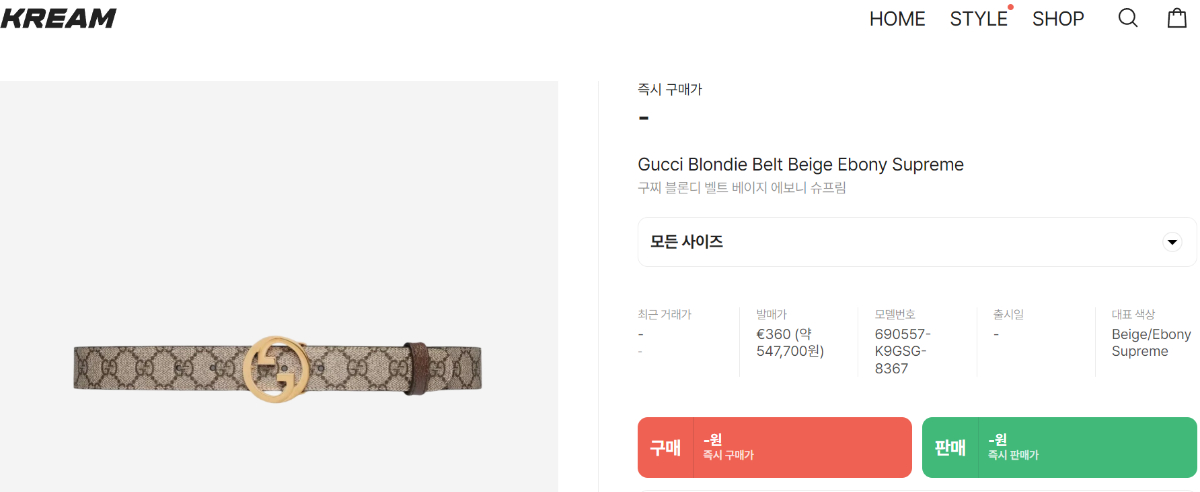Click the €360 release price value
Screen dimensions: 1200x492
tap(790, 343)
